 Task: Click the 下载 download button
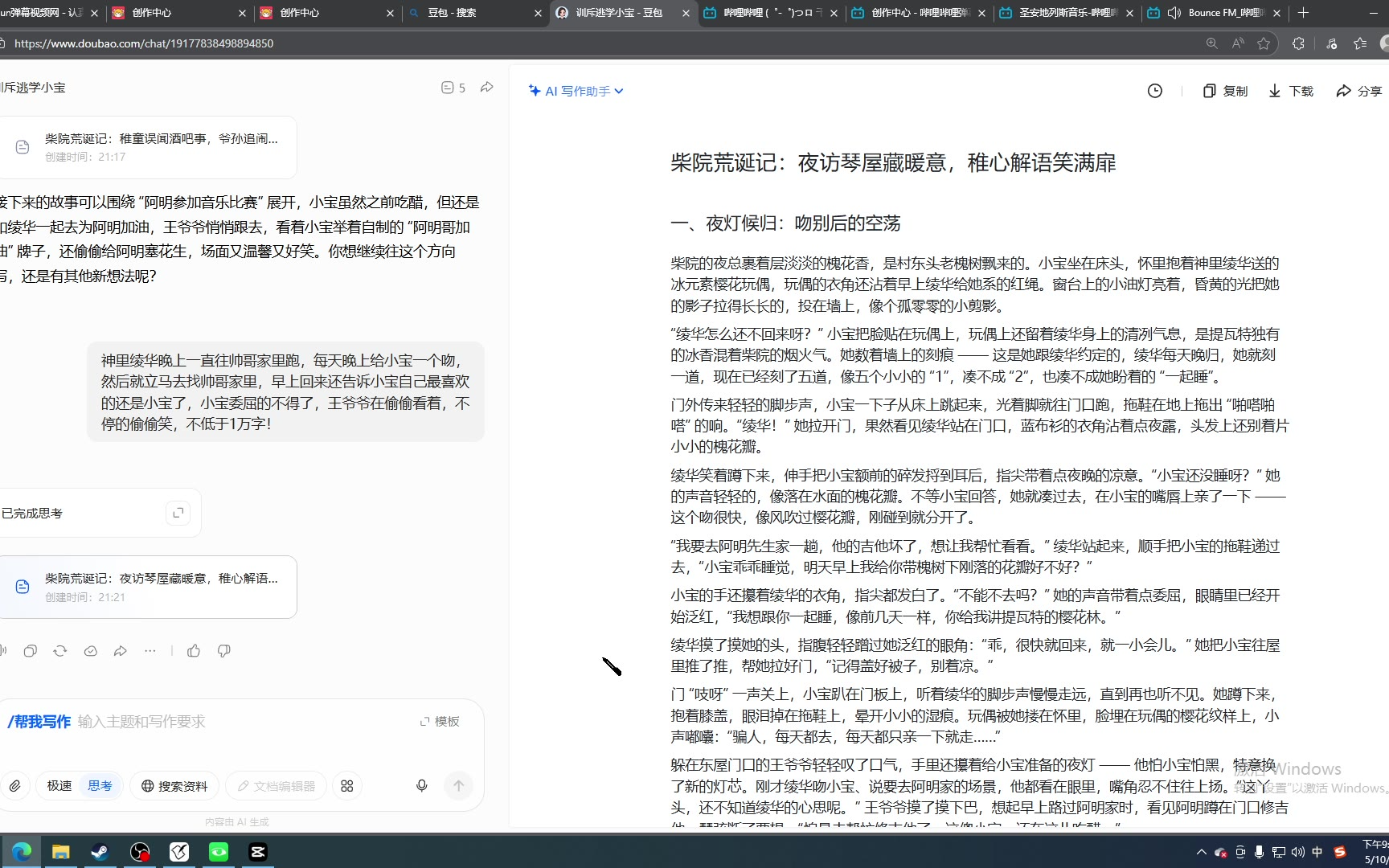[x=1291, y=91]
